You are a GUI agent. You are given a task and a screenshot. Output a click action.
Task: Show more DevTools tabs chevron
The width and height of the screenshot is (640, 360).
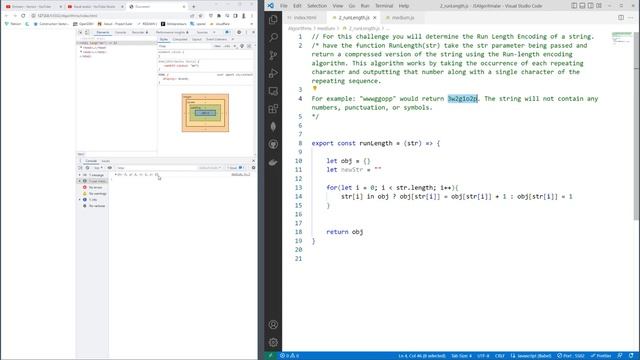click(x=214, y=32)
